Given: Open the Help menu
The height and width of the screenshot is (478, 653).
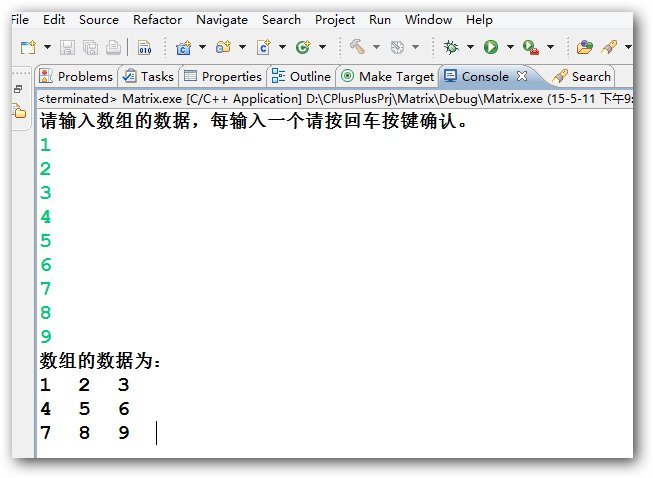Looking at the screenshot, I should pos(479,20).
